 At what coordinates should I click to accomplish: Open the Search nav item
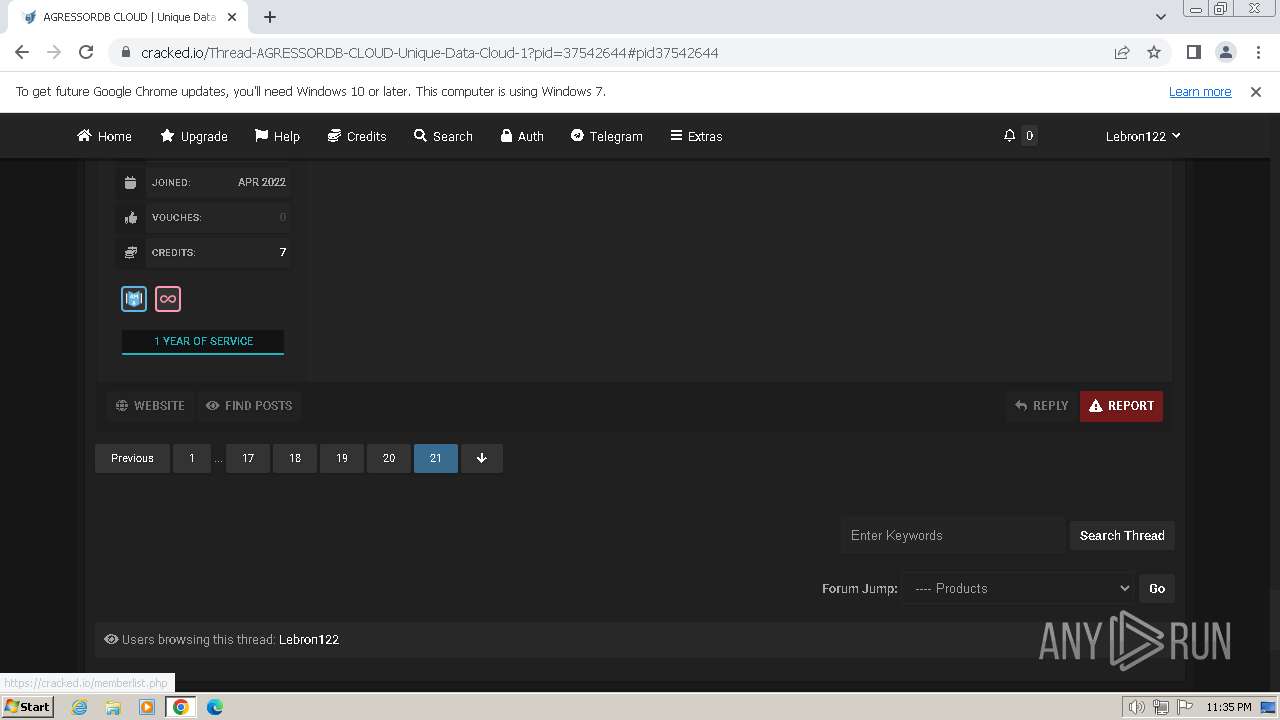(x=443, y=136)
